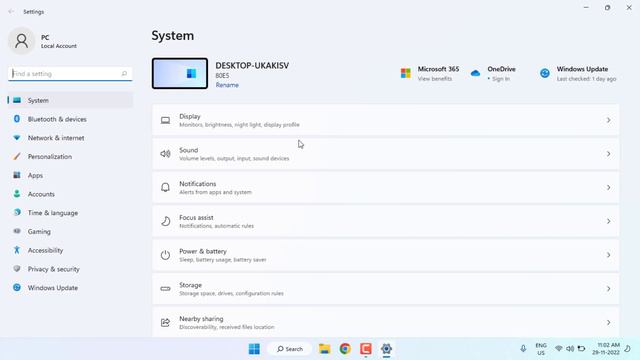This screenshot has width=640, height=360.
Task: Click the taskbar focus moon icon
Action: (628, 349)
